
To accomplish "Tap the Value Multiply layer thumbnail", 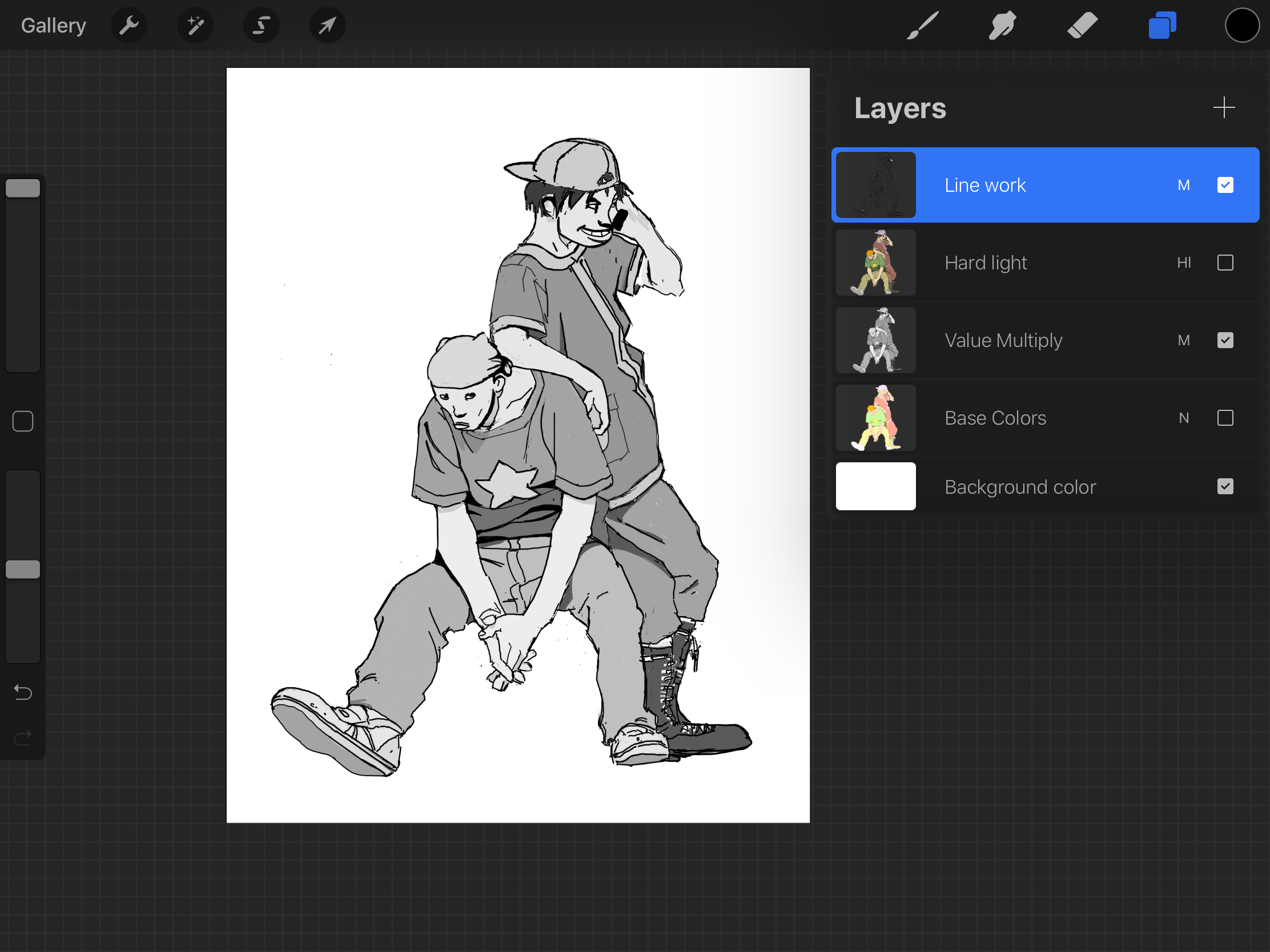I will [875, 340].
